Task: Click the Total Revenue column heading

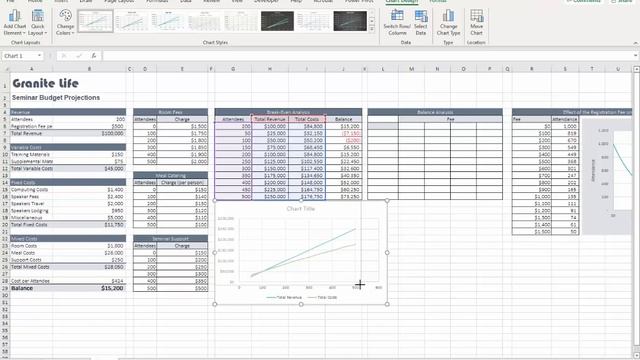Action: click(270, 119)
